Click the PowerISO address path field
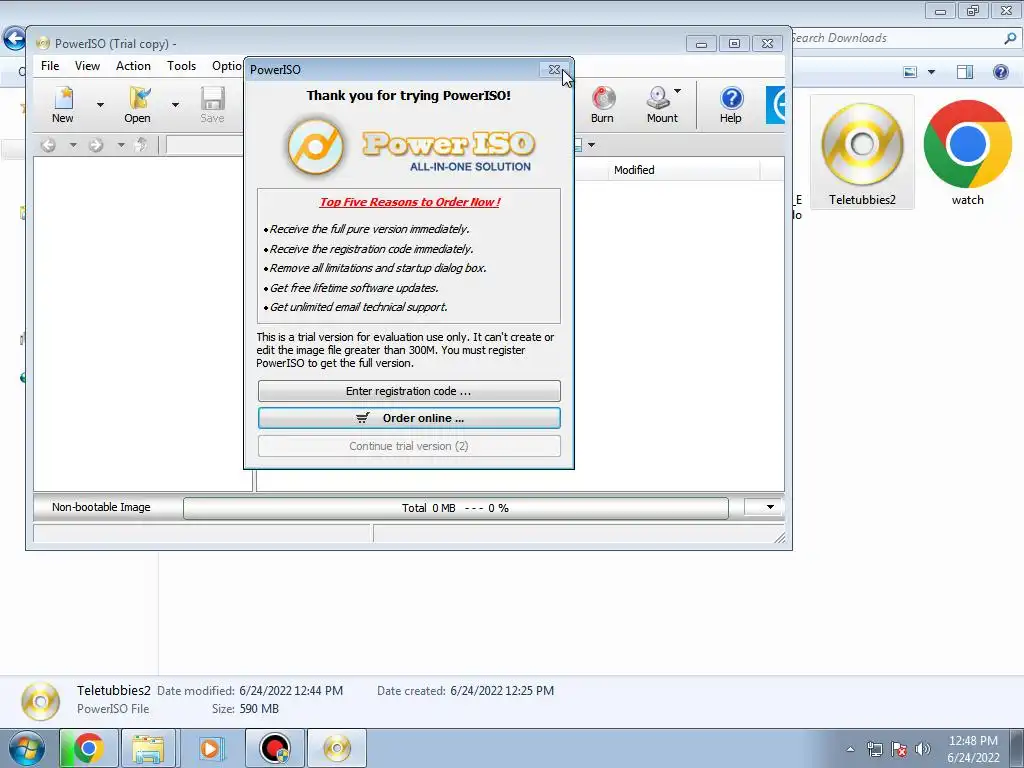The image size is (1024, 768). coord(204,145)
